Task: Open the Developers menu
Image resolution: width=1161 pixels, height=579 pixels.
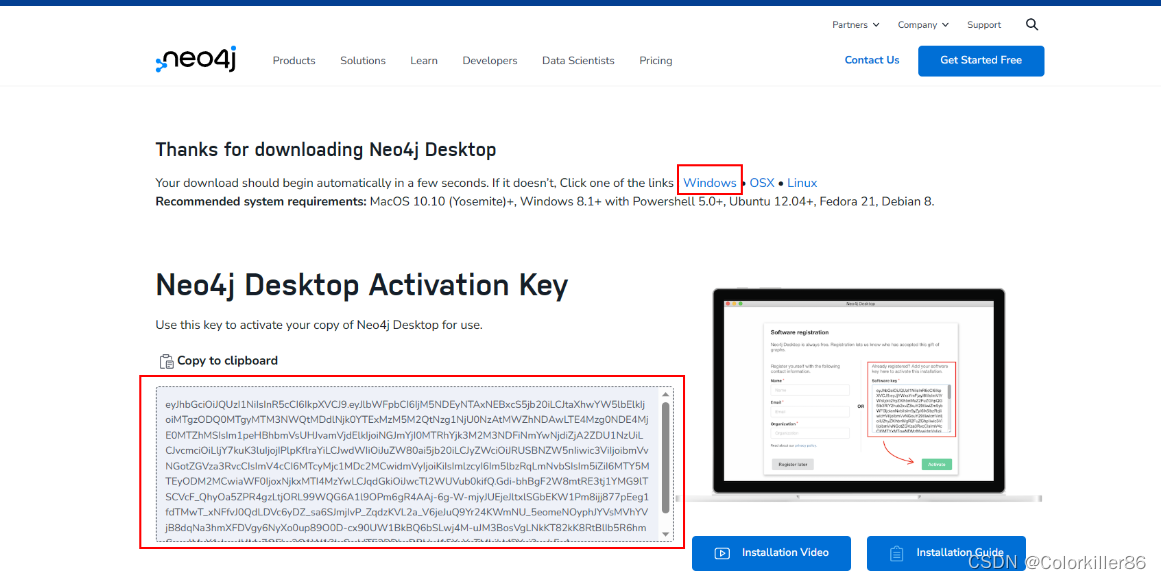Action: click(x=489, y=61)
